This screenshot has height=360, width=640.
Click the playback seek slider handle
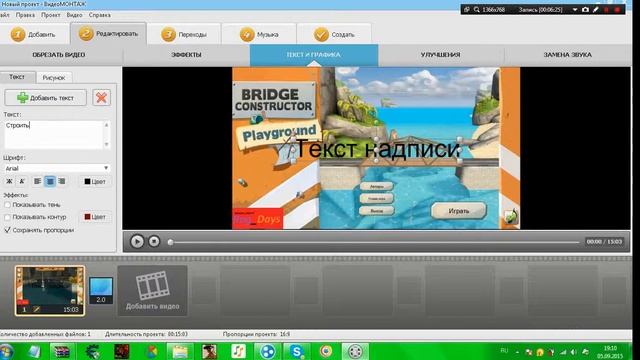click(x=171, y=242)
